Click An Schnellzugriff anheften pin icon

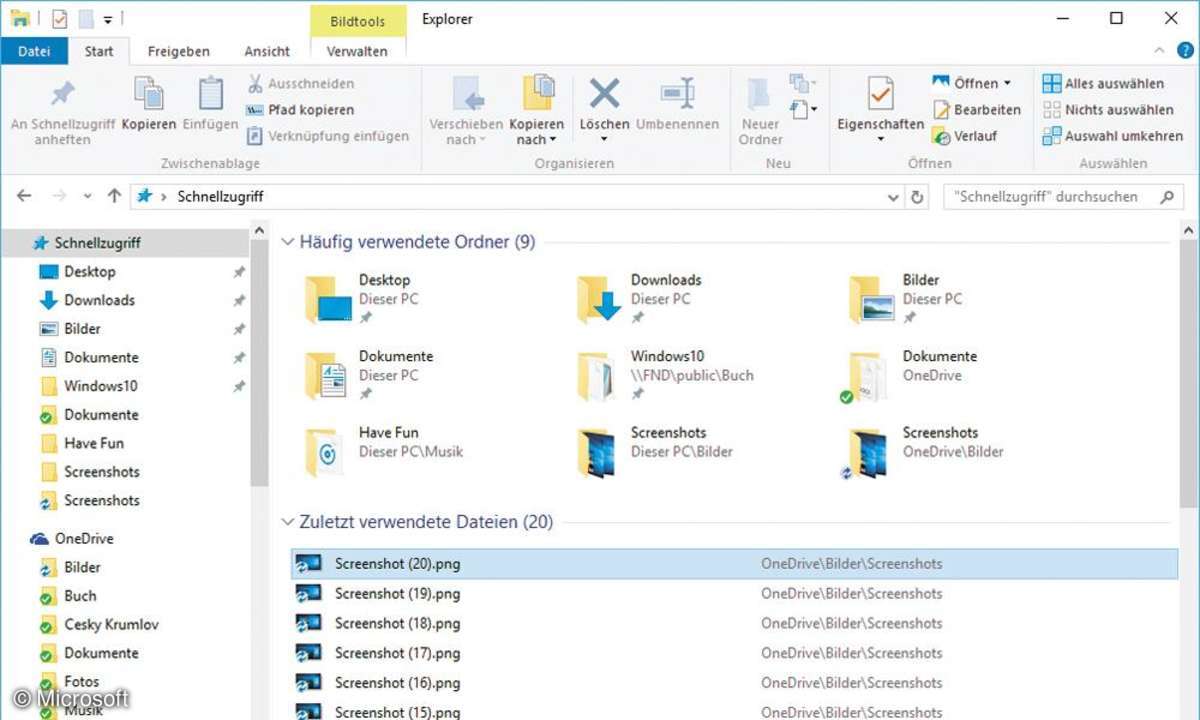click(62, 94)
